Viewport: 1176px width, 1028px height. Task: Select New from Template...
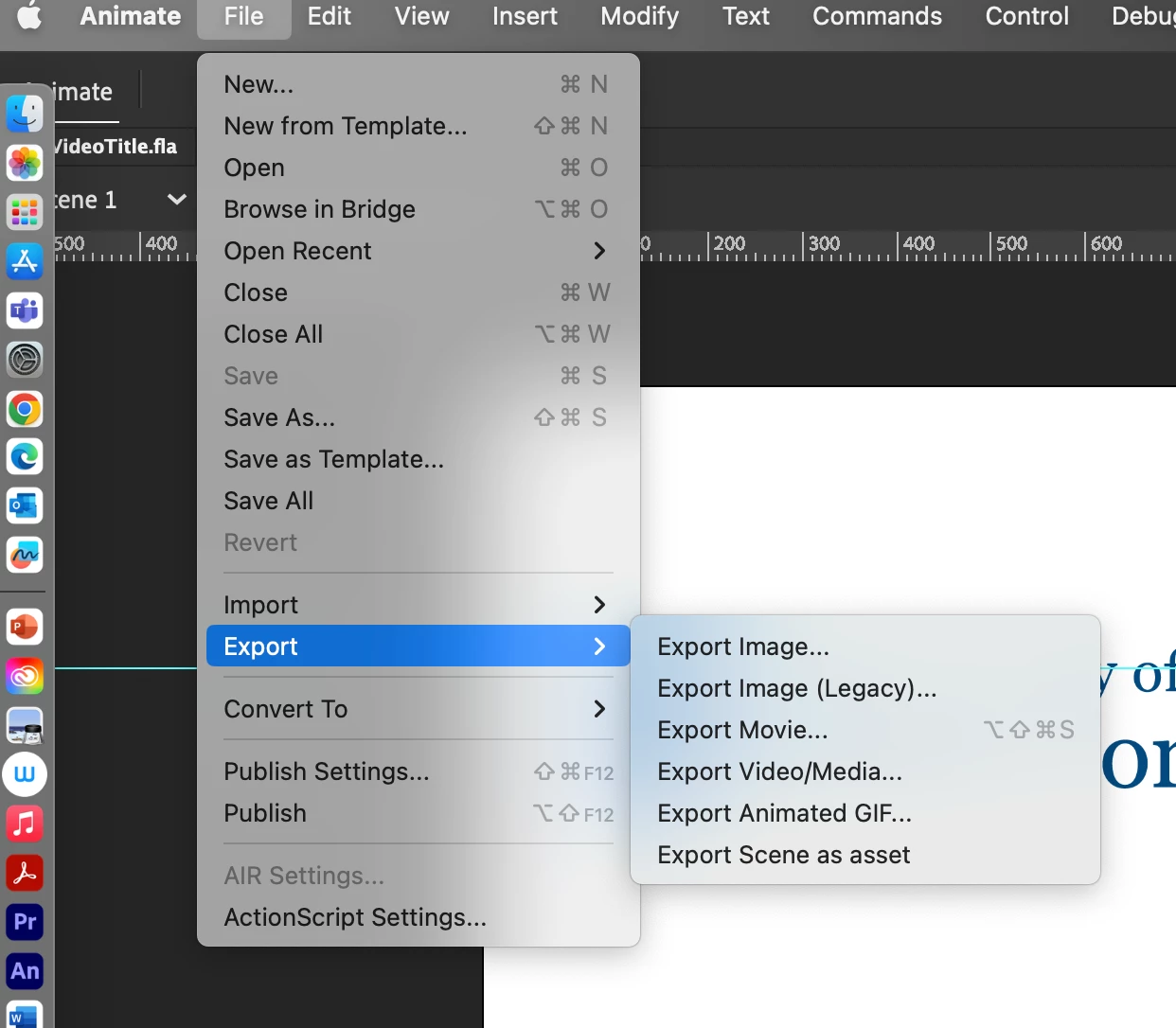coord(418,126)
